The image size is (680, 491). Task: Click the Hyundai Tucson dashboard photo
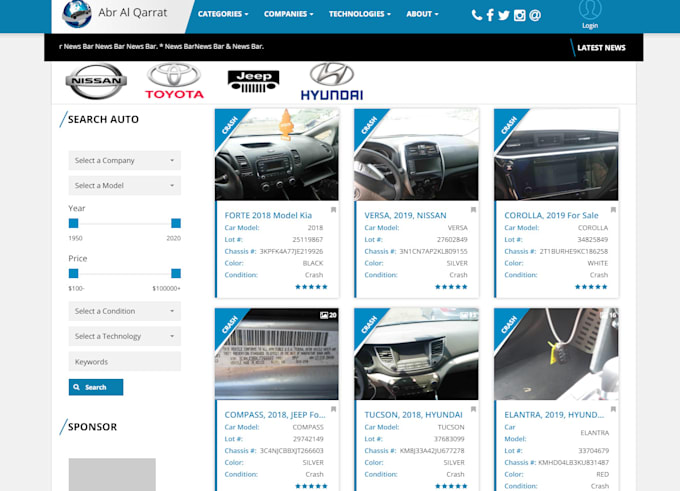(416, 354)
